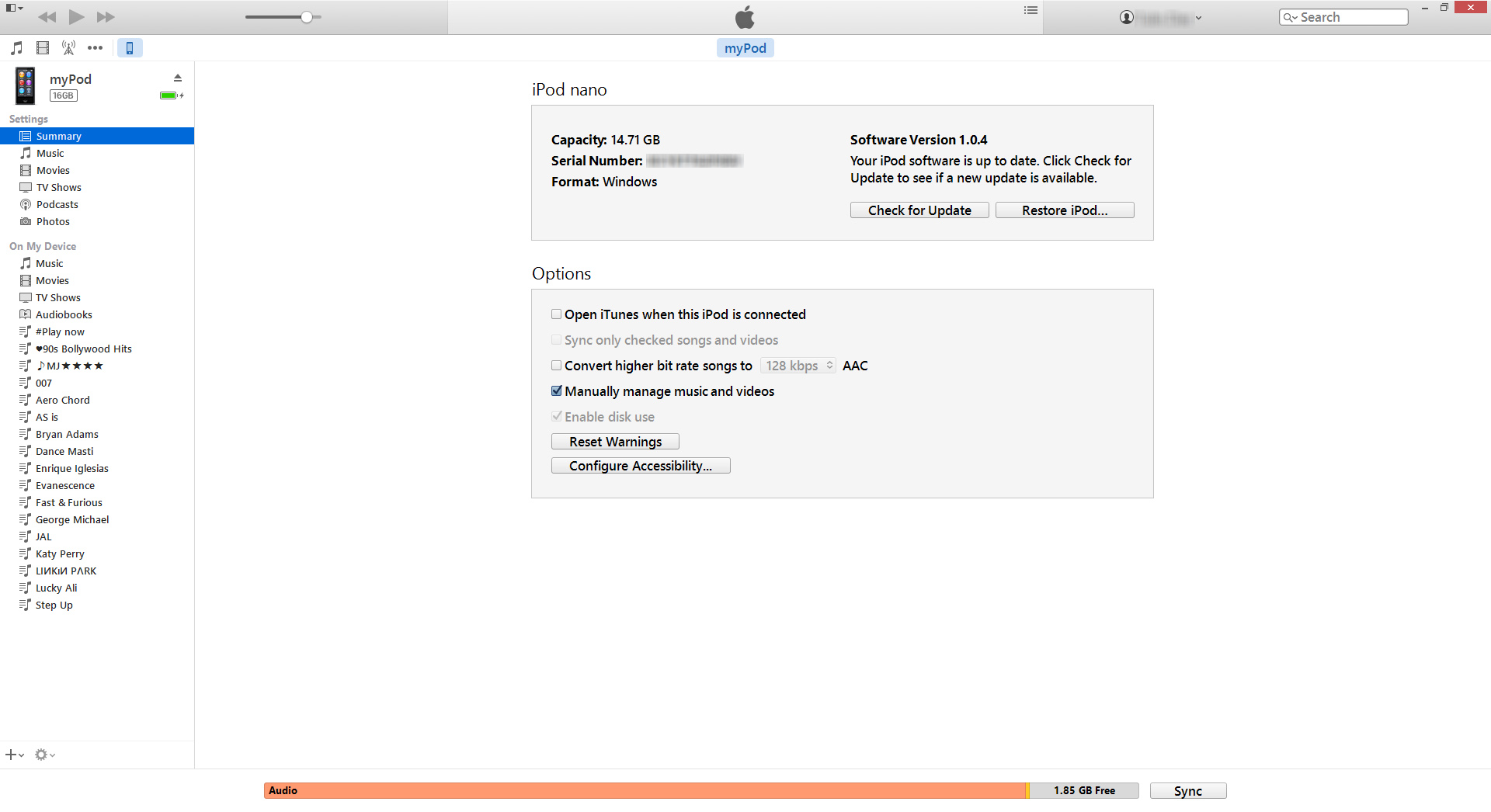The height and width of the screenshot is (812, 1491).
Task: Eject myPod using the eject icon
Action: pos(178,78)
